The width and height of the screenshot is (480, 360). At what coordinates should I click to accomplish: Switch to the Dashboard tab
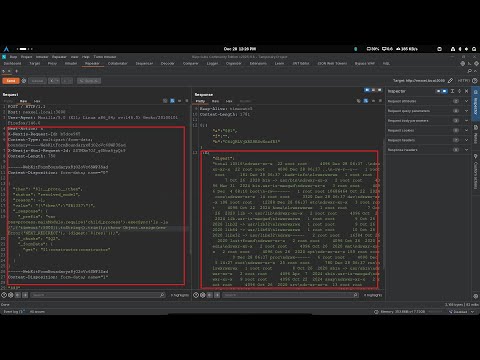coord(12,63)
